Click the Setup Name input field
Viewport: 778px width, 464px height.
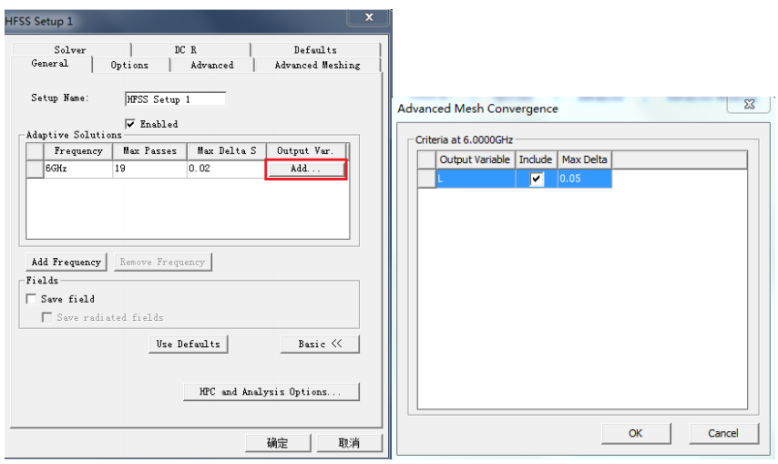click(x=175, y=99)
